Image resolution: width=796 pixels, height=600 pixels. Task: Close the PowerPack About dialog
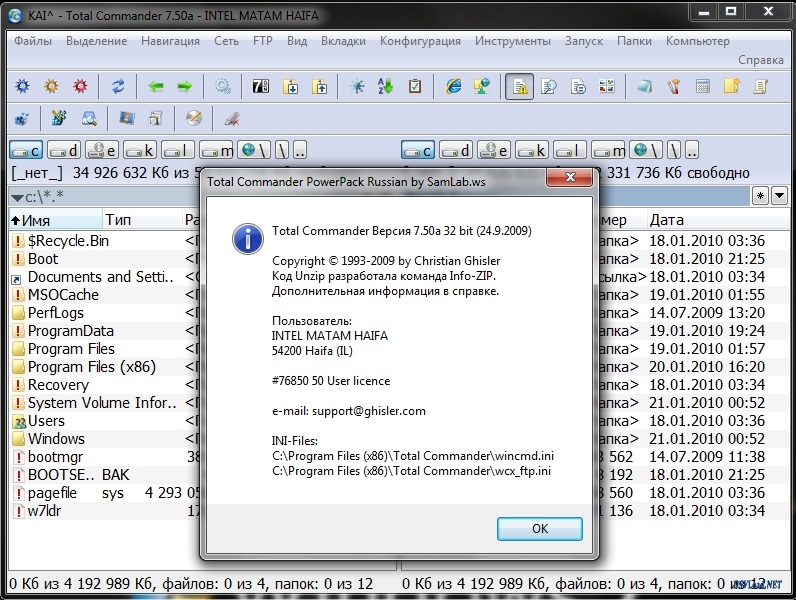570,177
